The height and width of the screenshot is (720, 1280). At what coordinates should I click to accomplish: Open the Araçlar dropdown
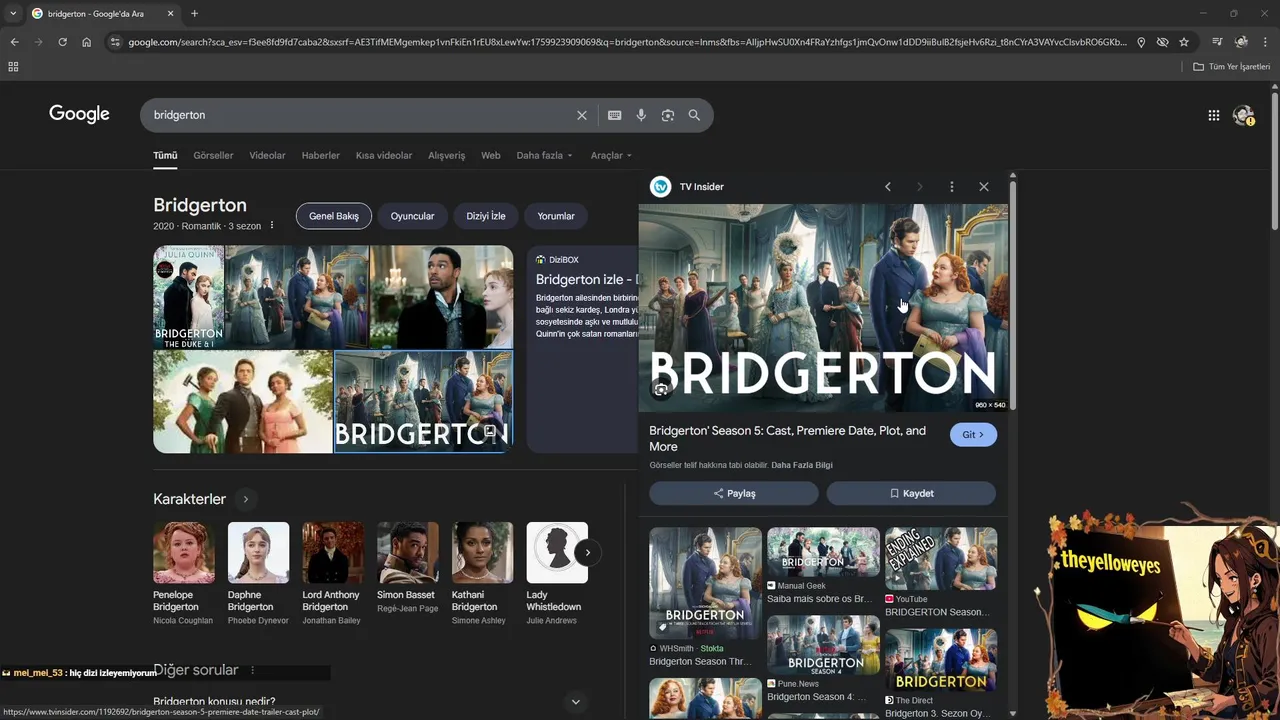click(x=611, y=155)
